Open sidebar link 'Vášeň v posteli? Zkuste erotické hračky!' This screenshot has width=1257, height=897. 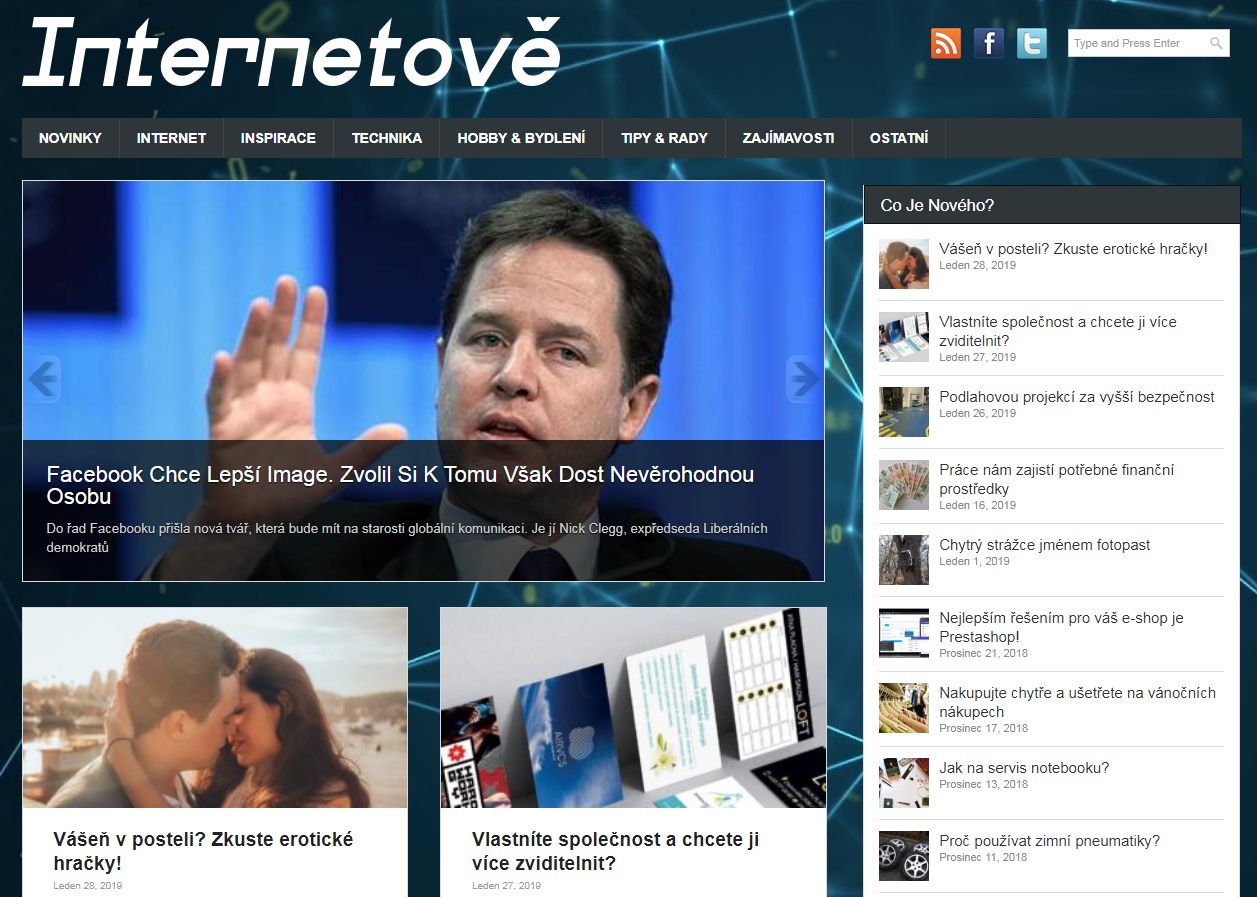tap(1073, 249)
